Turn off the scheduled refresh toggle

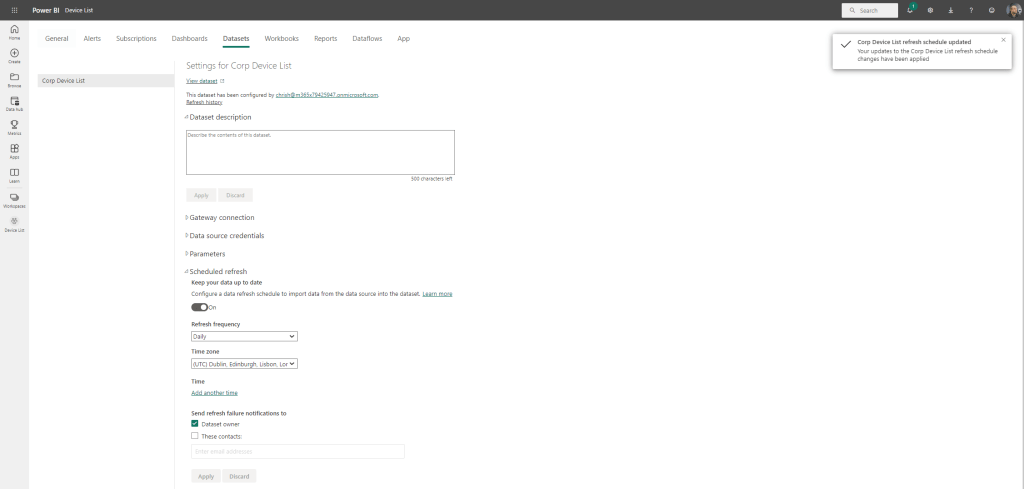point(199,307)
